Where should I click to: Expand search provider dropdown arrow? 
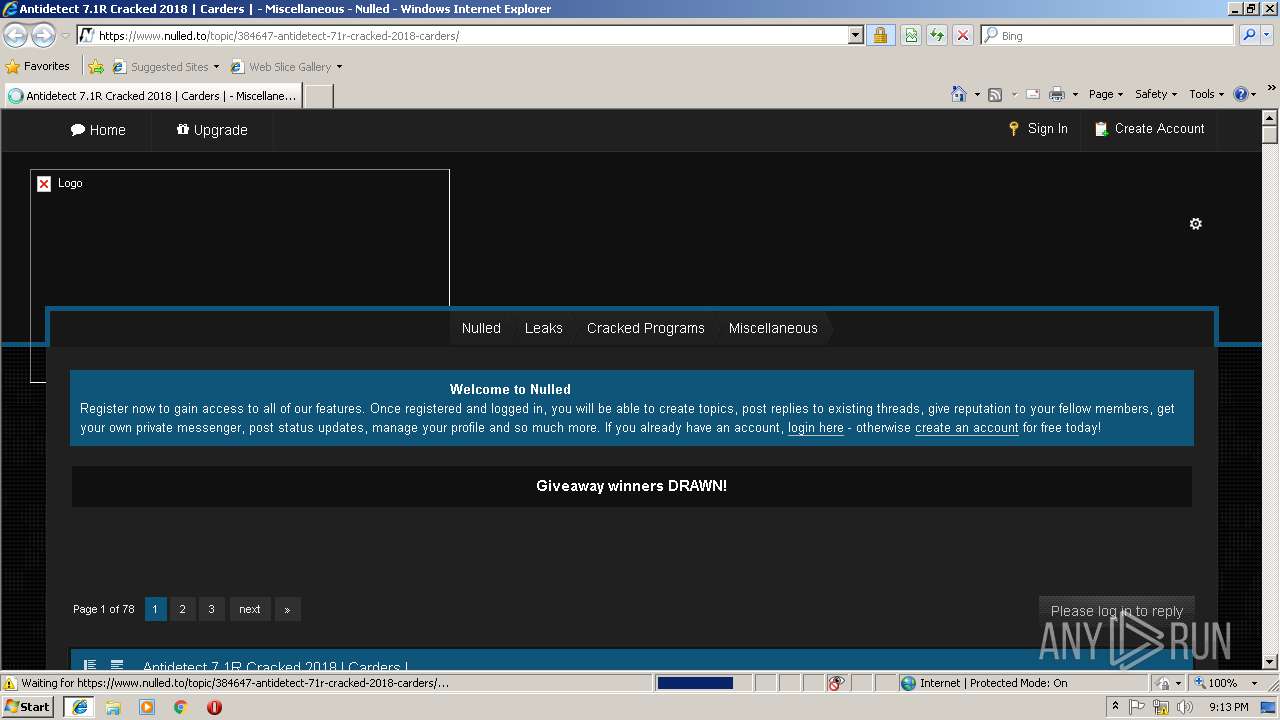(x=1267, y=35)
